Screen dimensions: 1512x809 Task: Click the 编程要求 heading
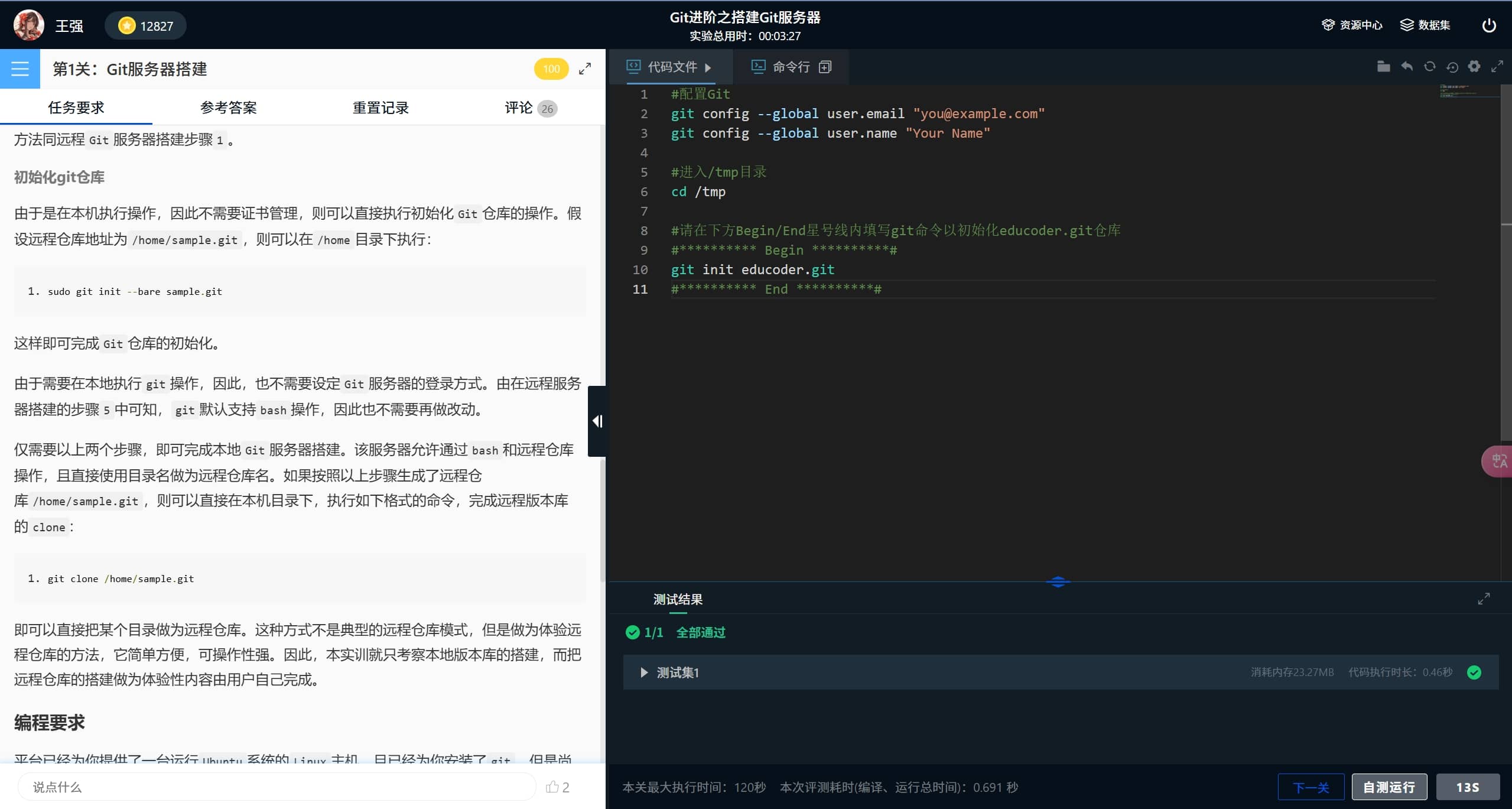point(50,722)
